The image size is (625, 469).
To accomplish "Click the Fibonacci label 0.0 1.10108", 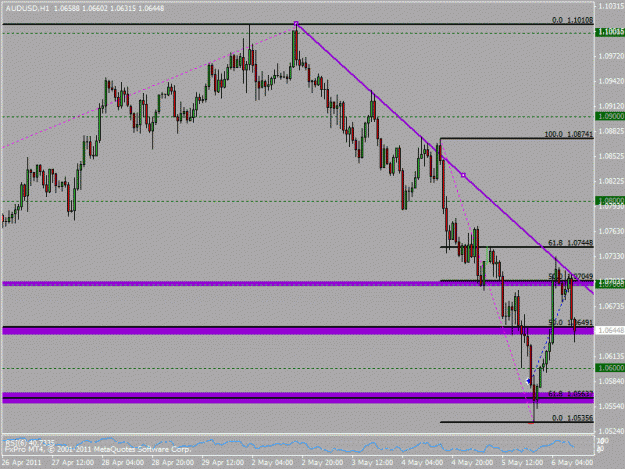I will point(572,20).
